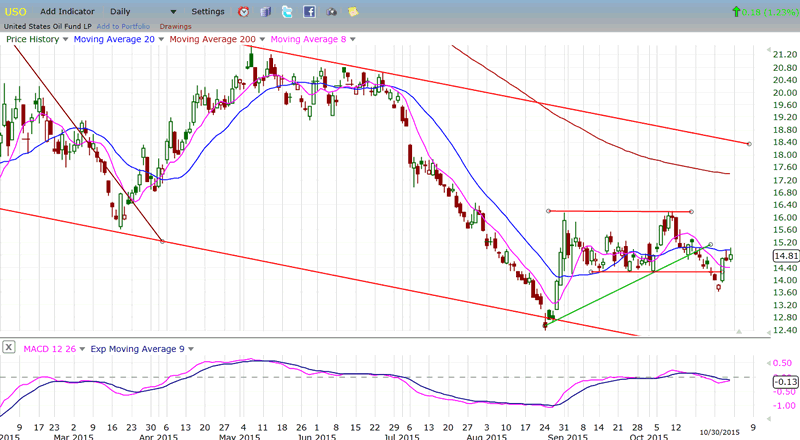Close the MACD indicator panel
The height and width of the screenshot is (440, 800).
9,348
